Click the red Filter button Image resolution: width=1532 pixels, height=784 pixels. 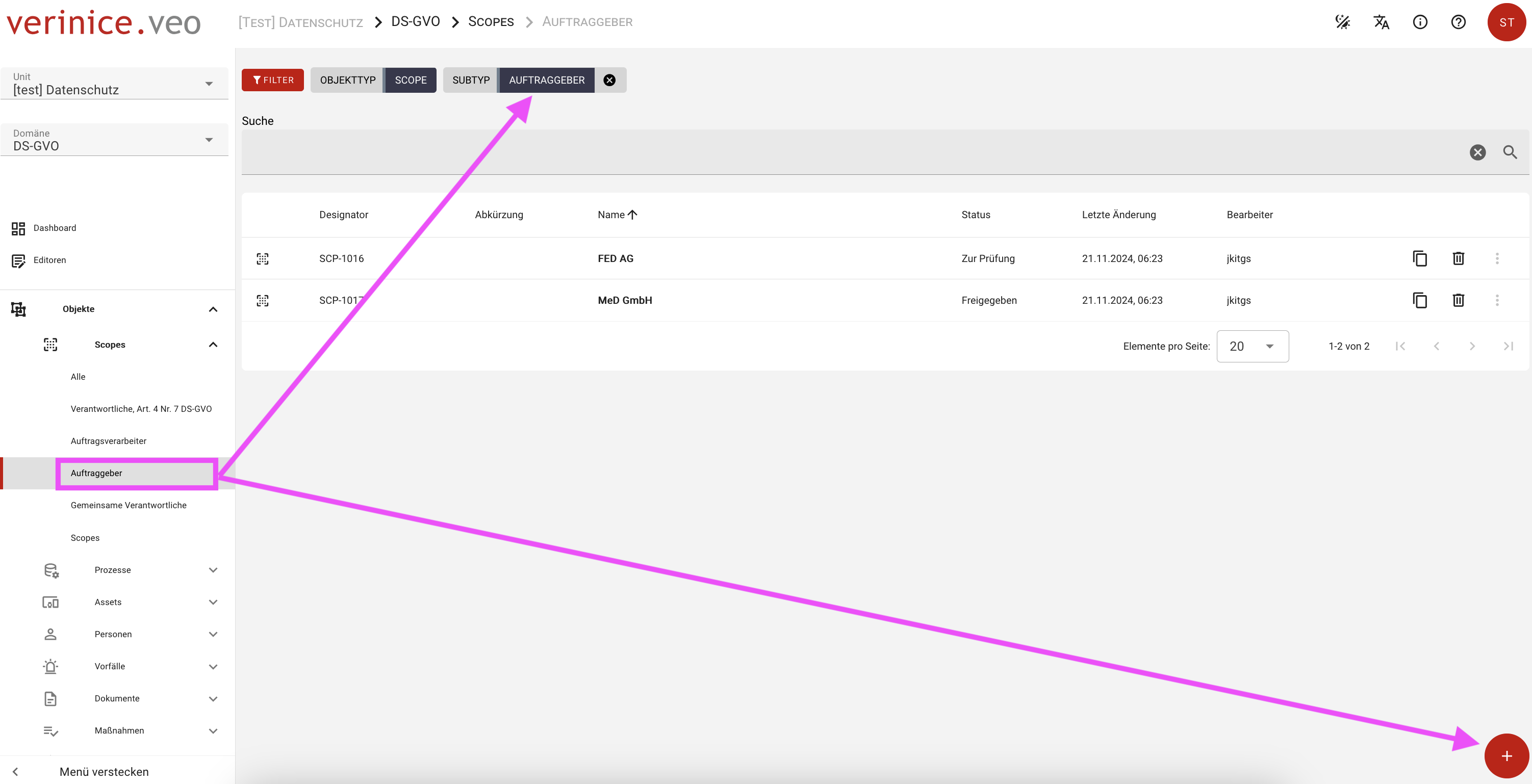coord(272,80)
